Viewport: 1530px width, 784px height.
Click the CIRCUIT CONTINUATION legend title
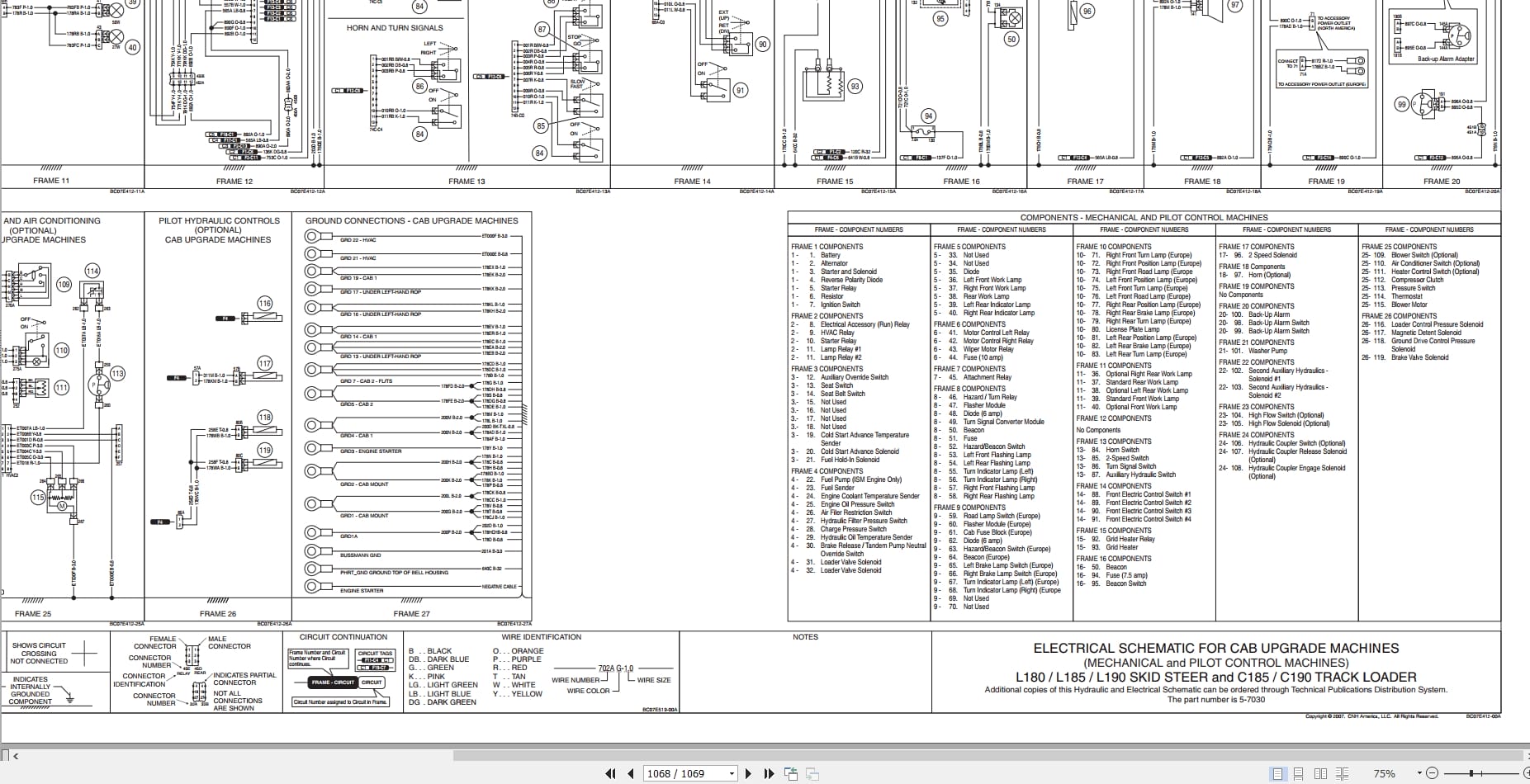click(x=343, y=636)
